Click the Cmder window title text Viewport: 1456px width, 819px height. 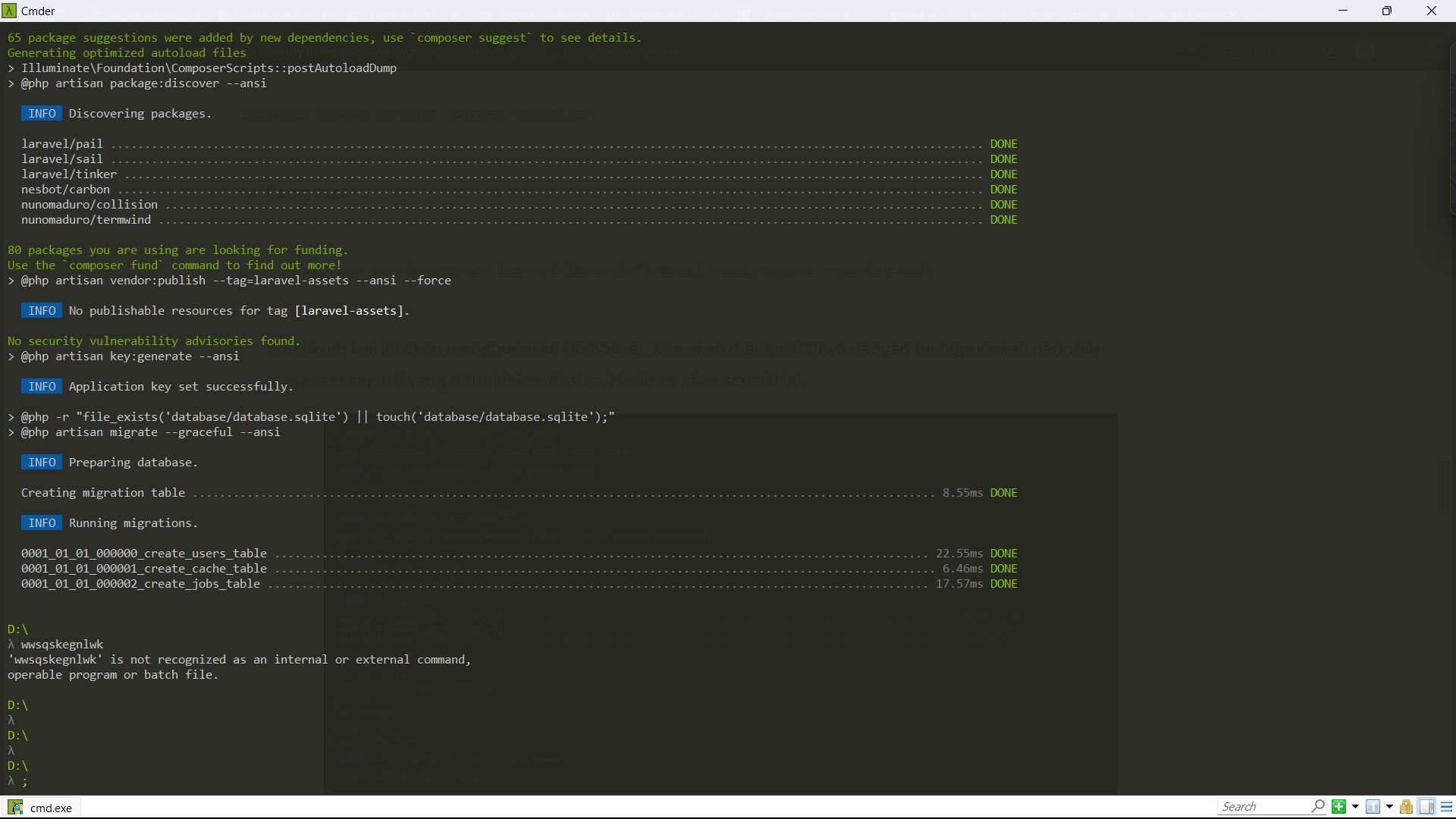click(38, 11)
